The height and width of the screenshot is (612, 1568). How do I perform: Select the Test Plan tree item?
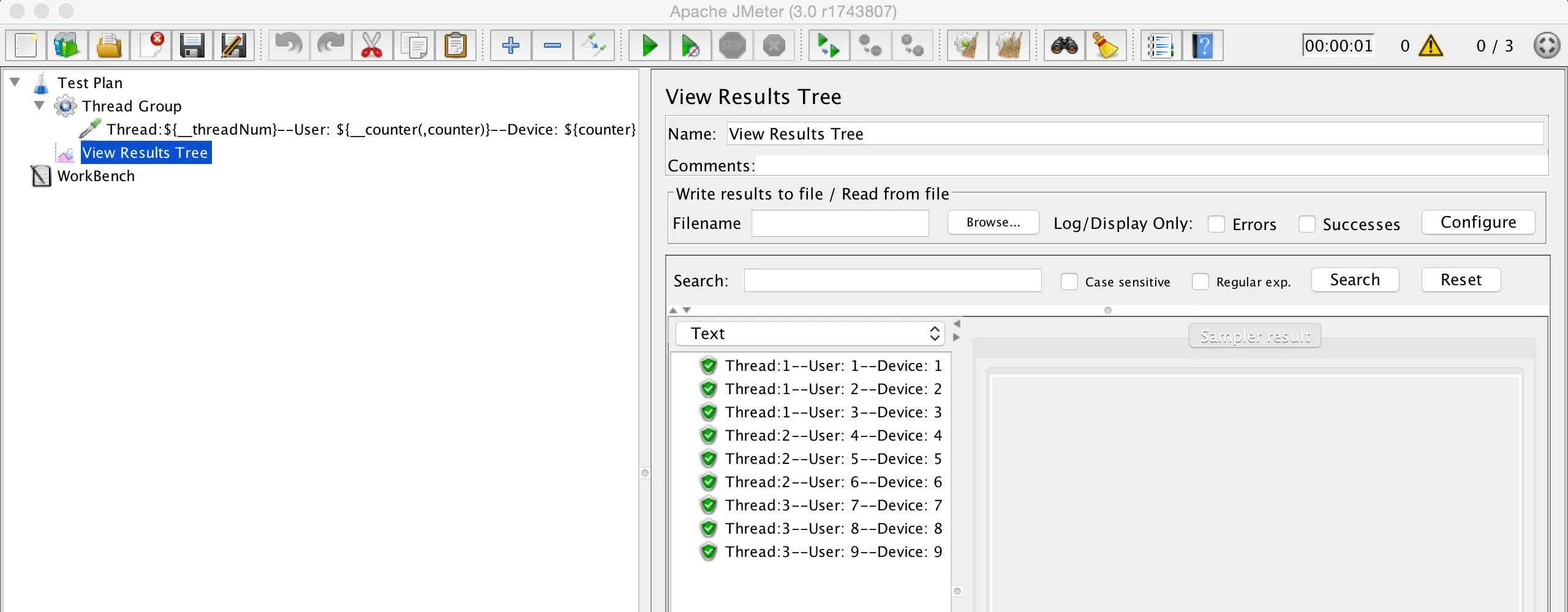tap(90, 83)
